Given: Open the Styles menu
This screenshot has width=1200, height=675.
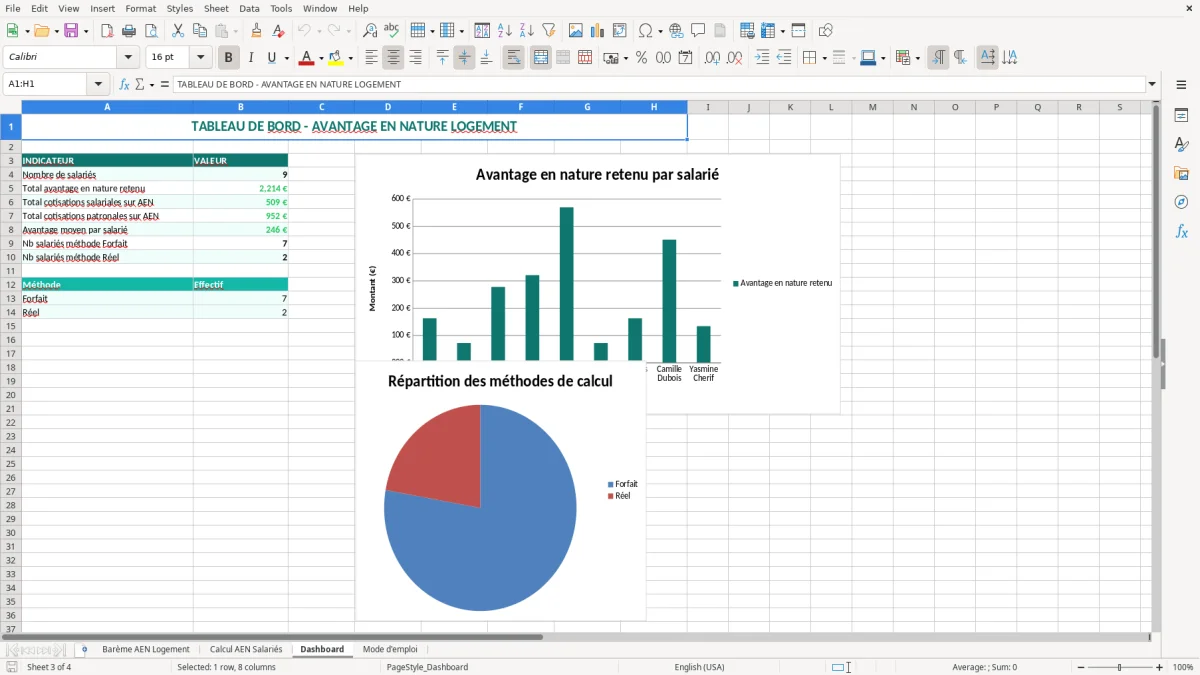Looking at the screenshot, I should pos(180,8).
